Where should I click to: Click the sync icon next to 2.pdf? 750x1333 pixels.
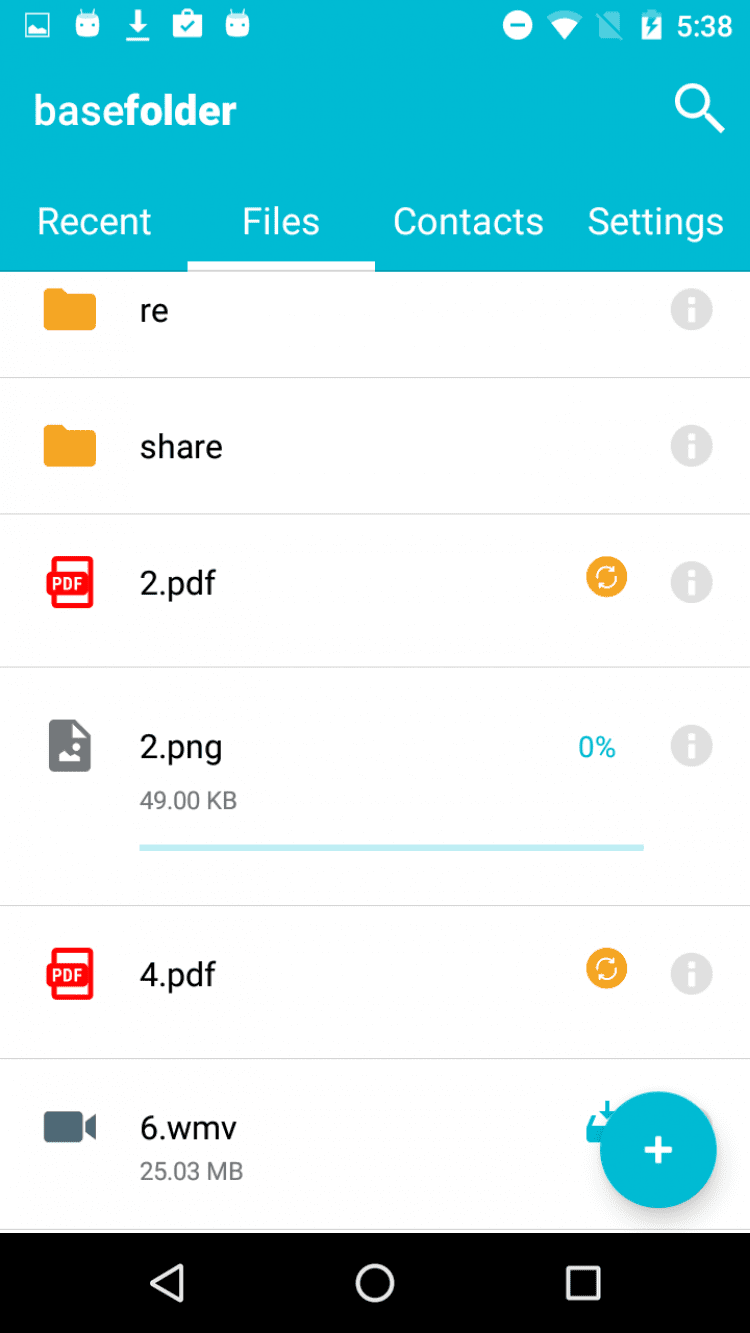click(x=606, y=577)
